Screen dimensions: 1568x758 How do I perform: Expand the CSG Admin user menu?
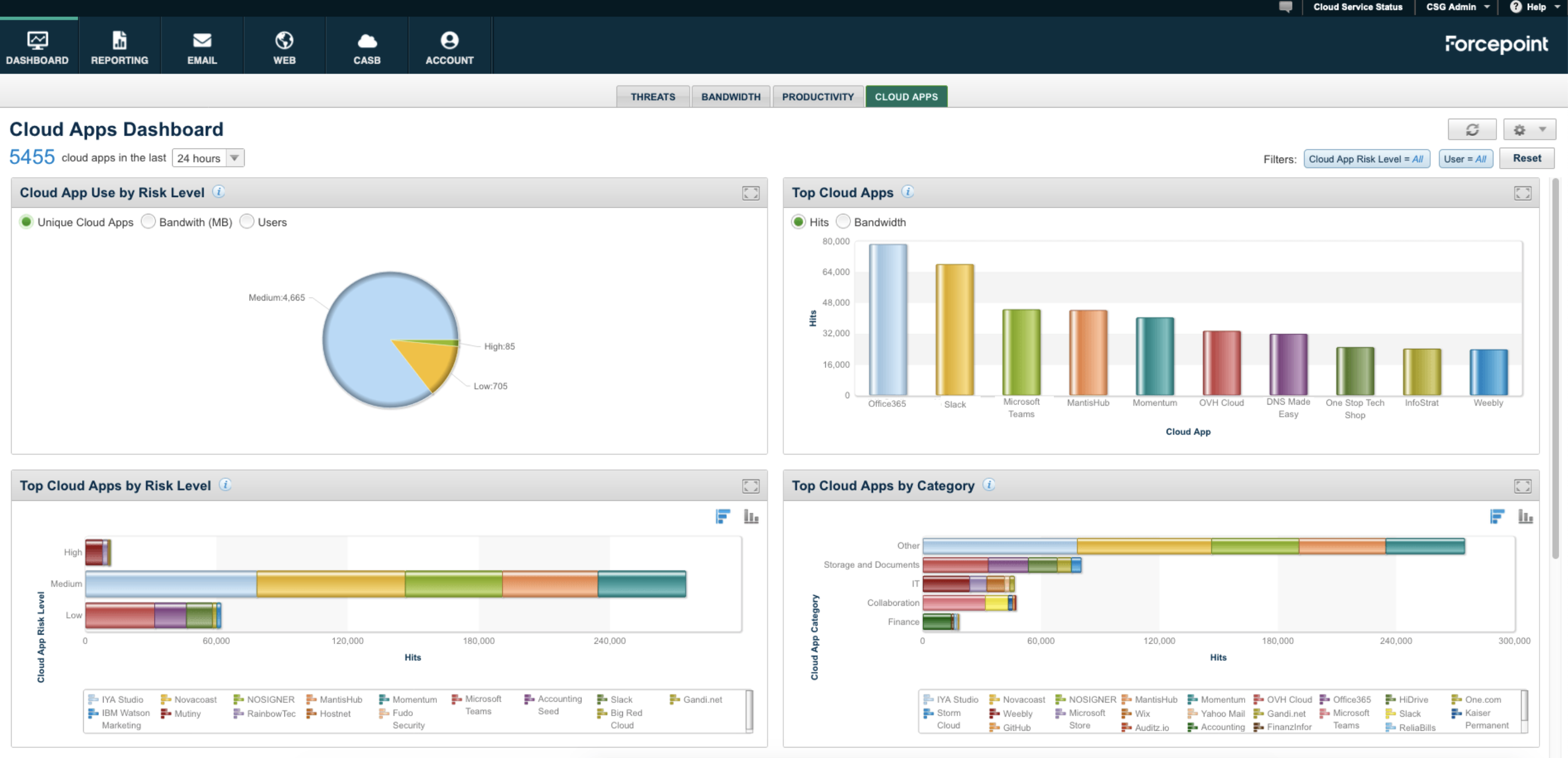point(1457,8)
